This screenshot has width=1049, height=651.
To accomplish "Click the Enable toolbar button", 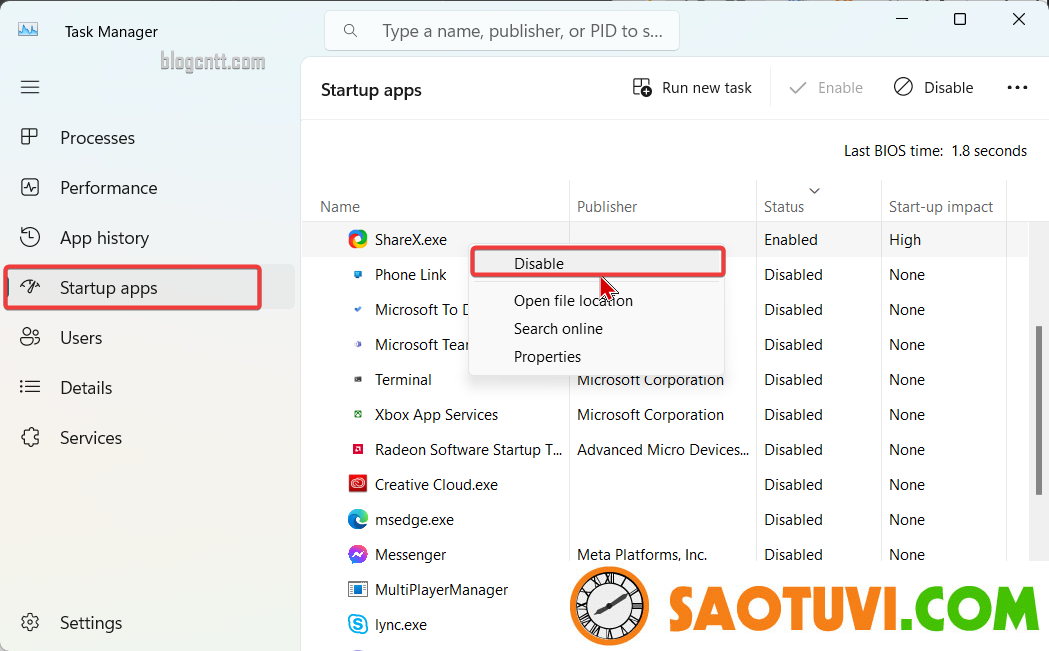I will click(x=826, y=88).
